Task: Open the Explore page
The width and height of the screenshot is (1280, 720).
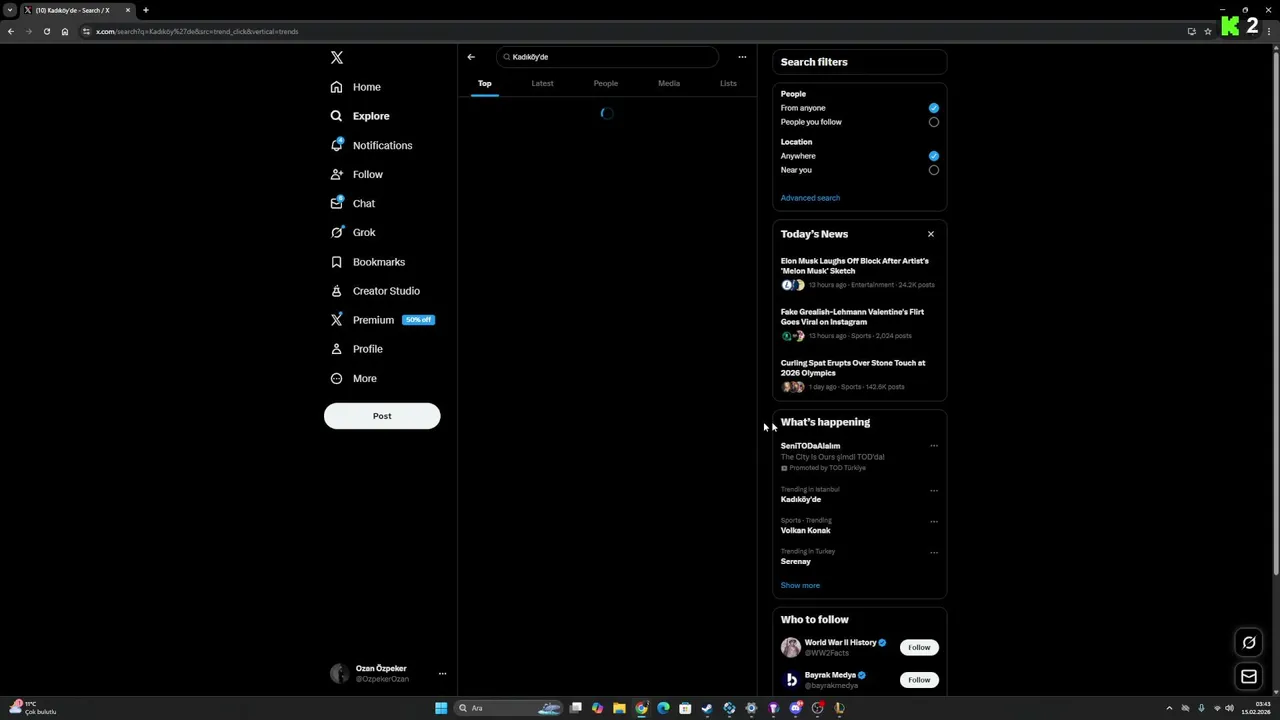Action: click(360, 116)
